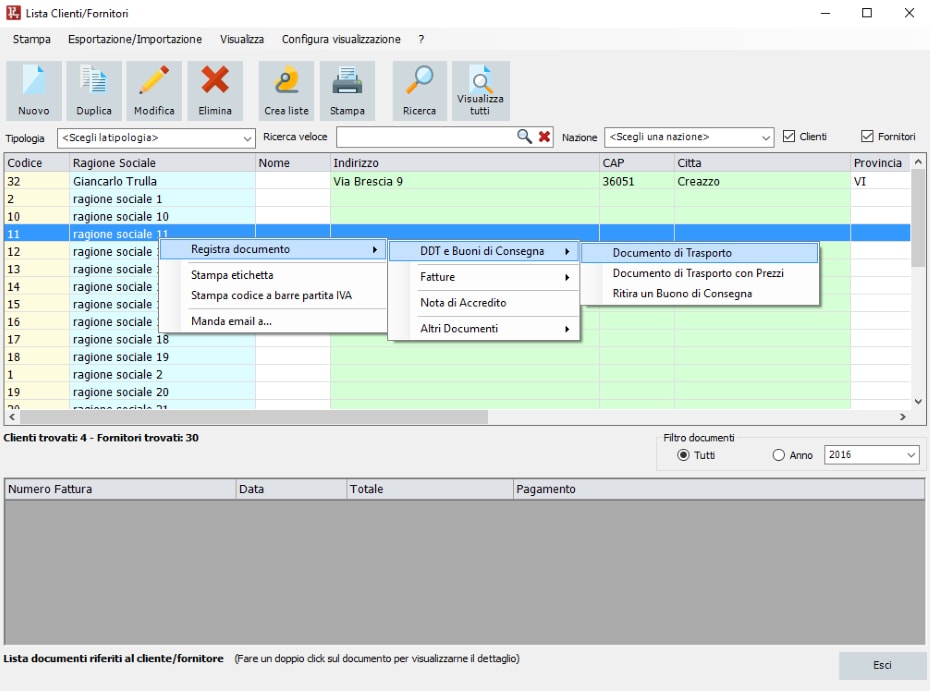Click DDT e Buoni di Consegna entry
Screen dimensions: 930x691
coord(483,251)
